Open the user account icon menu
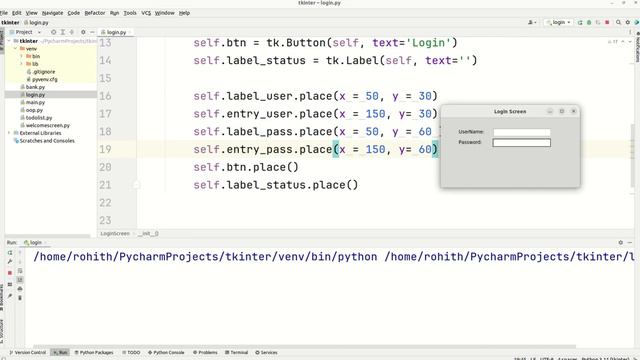This screenshot has width=640, height=360. 532,22
